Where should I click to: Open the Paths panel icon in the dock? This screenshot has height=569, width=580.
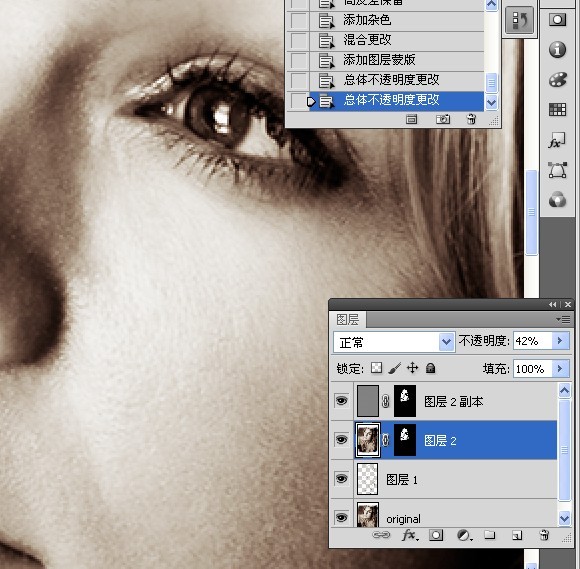557,170
